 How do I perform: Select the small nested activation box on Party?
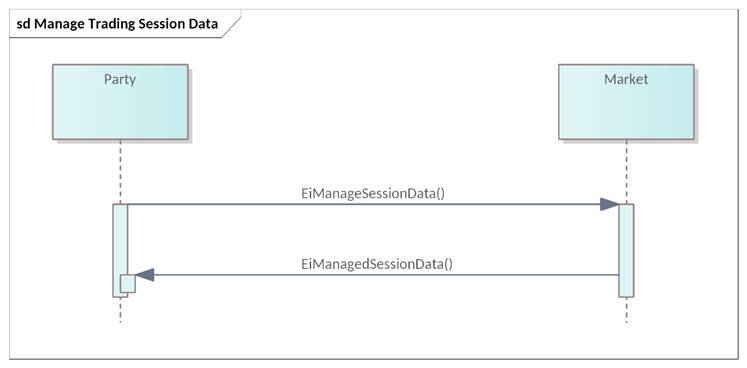[x=128, y=284]
